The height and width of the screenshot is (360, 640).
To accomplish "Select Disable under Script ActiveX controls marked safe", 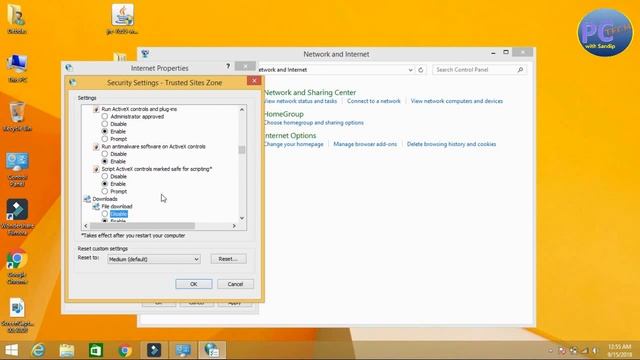I will click(105, 176).
